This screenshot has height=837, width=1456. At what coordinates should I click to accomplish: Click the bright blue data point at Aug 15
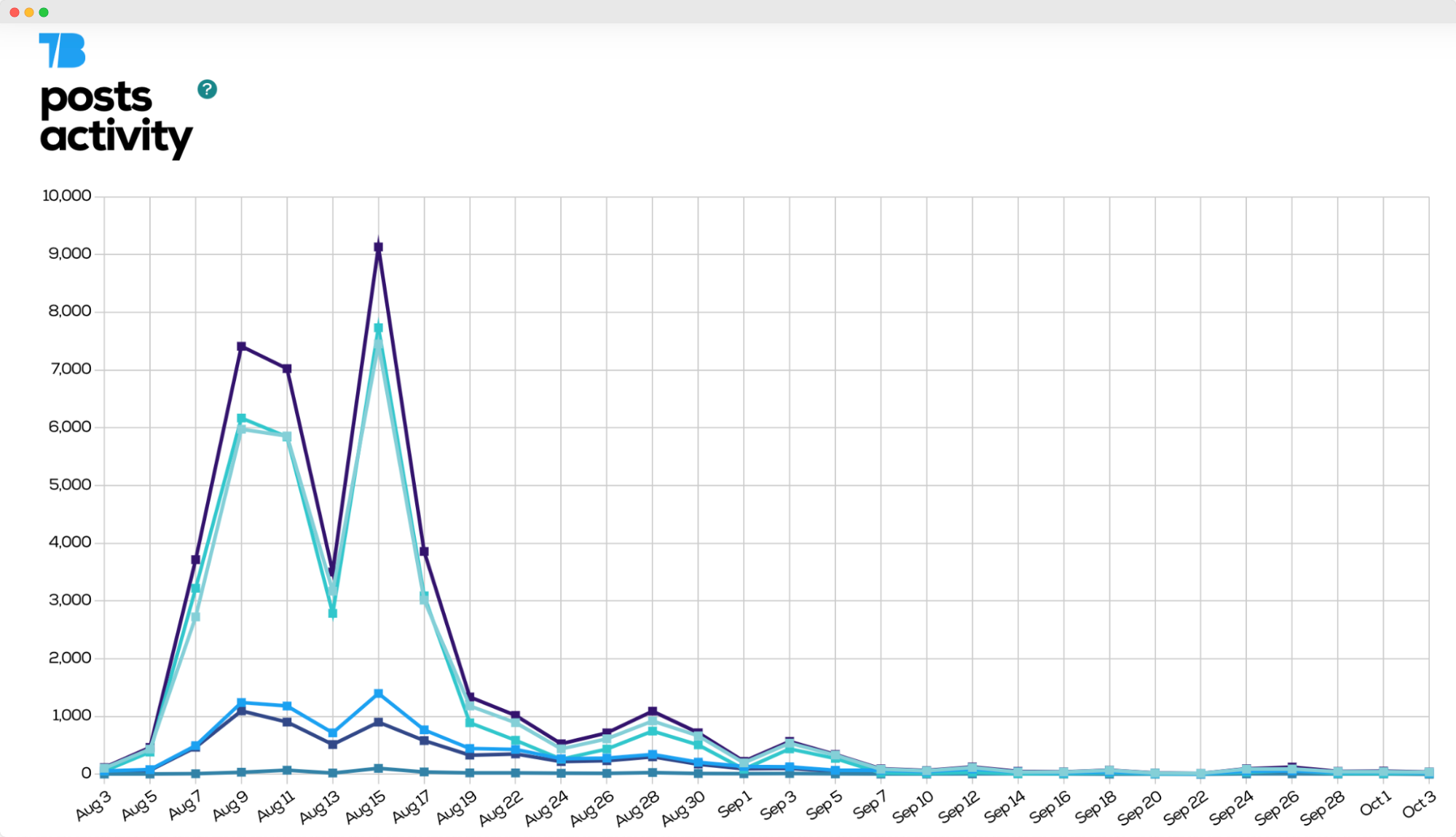click(x=378, y=693)
